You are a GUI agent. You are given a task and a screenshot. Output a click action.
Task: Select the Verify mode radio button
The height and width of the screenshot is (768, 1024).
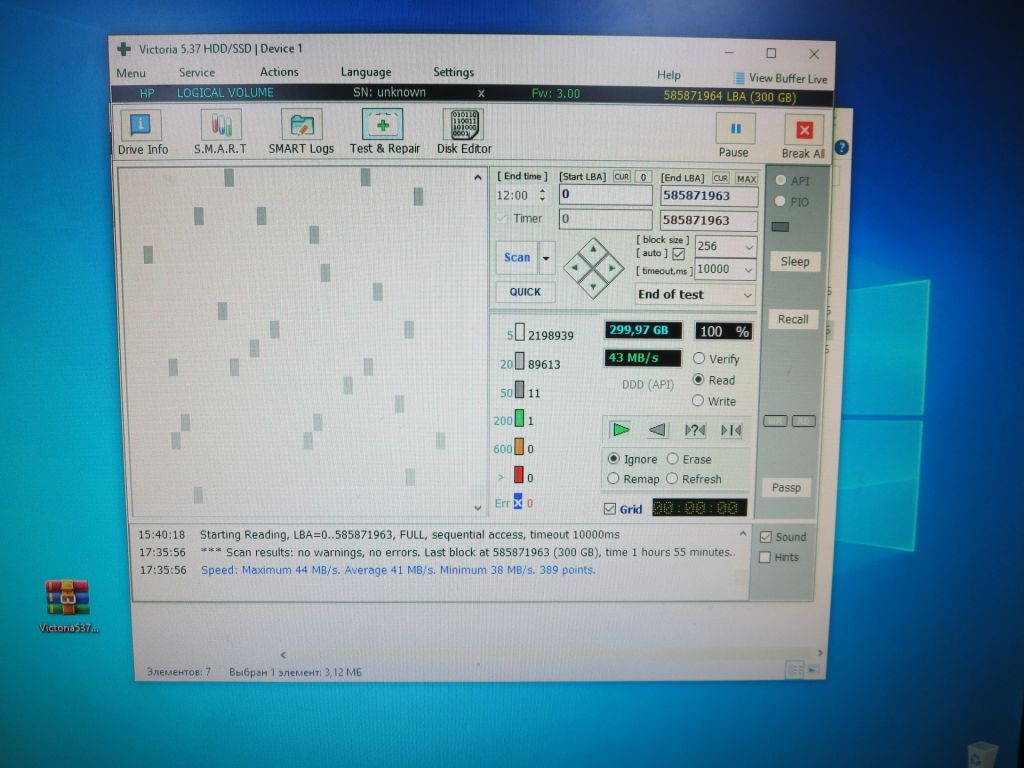coord(699,359)
